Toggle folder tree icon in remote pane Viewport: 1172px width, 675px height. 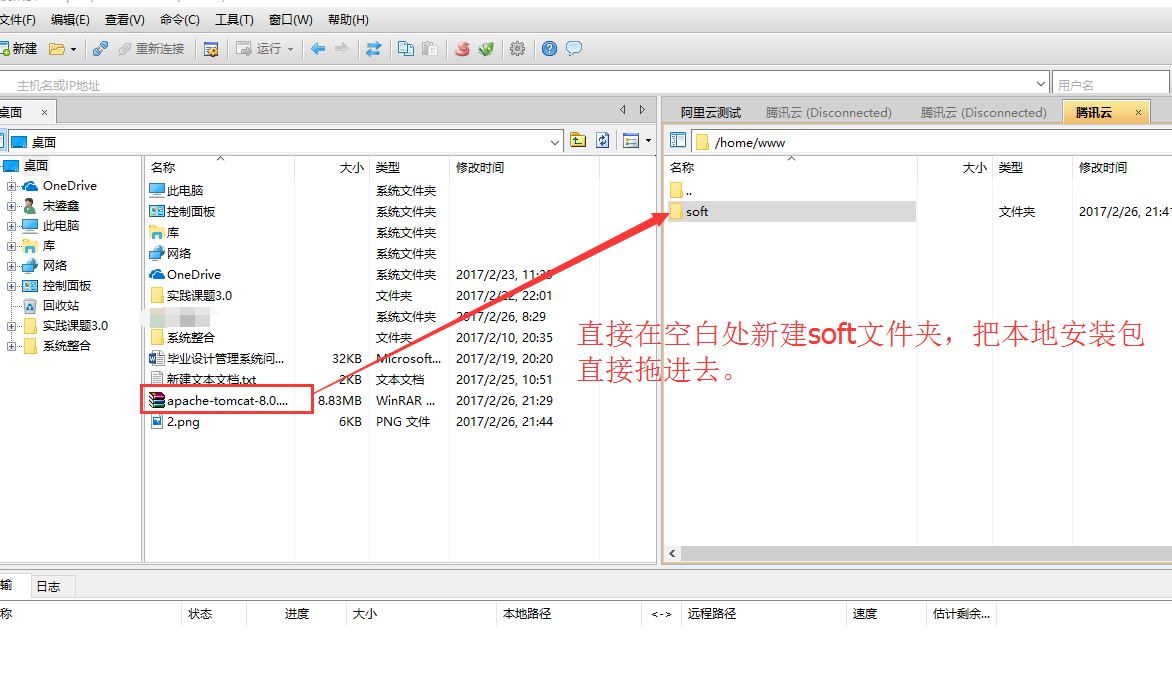point(678,141)
